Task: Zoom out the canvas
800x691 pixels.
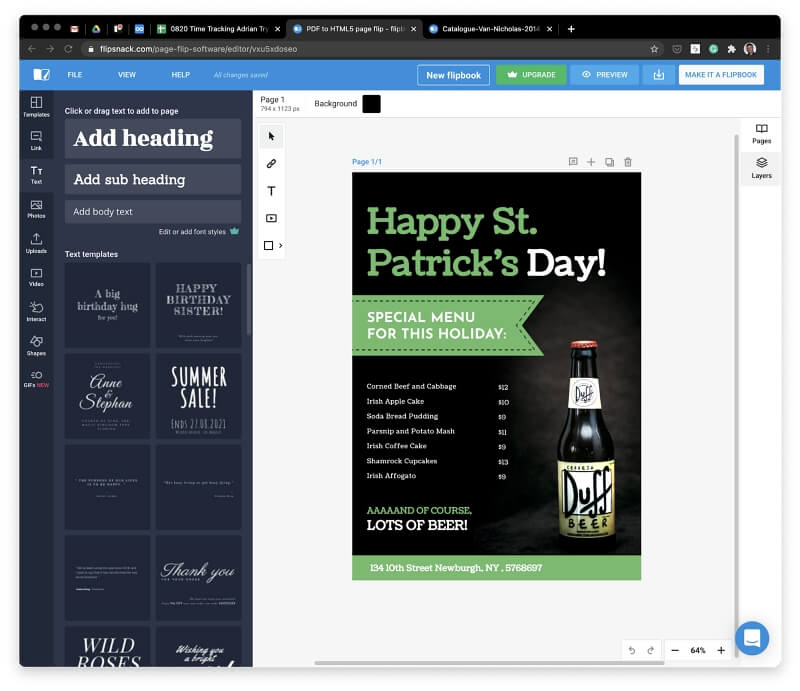Action: pyautogui.click(x=675, y=650)
